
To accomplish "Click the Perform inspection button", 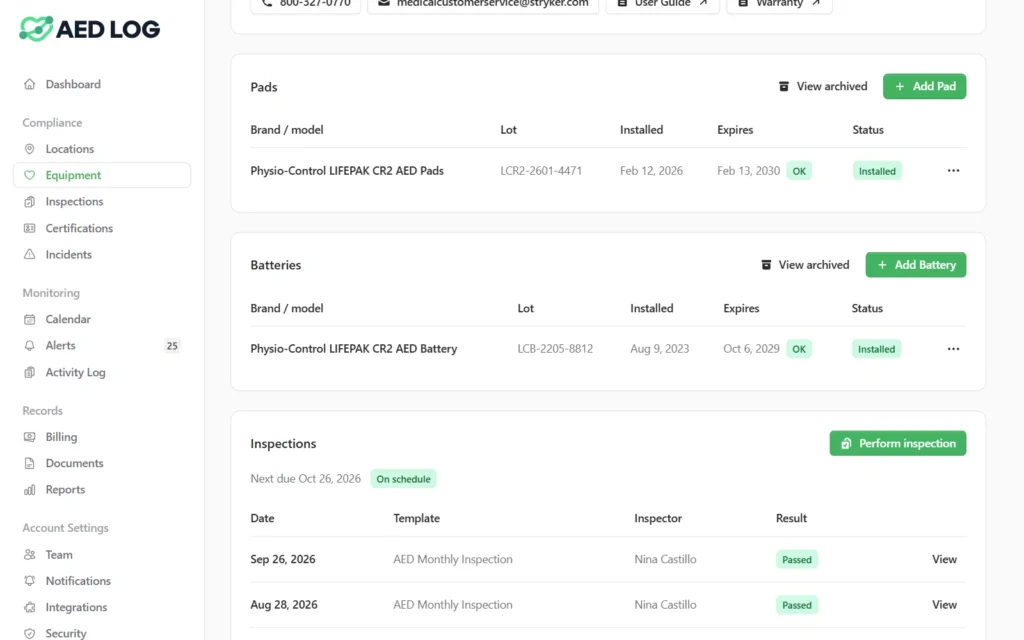I will [898, 443].
